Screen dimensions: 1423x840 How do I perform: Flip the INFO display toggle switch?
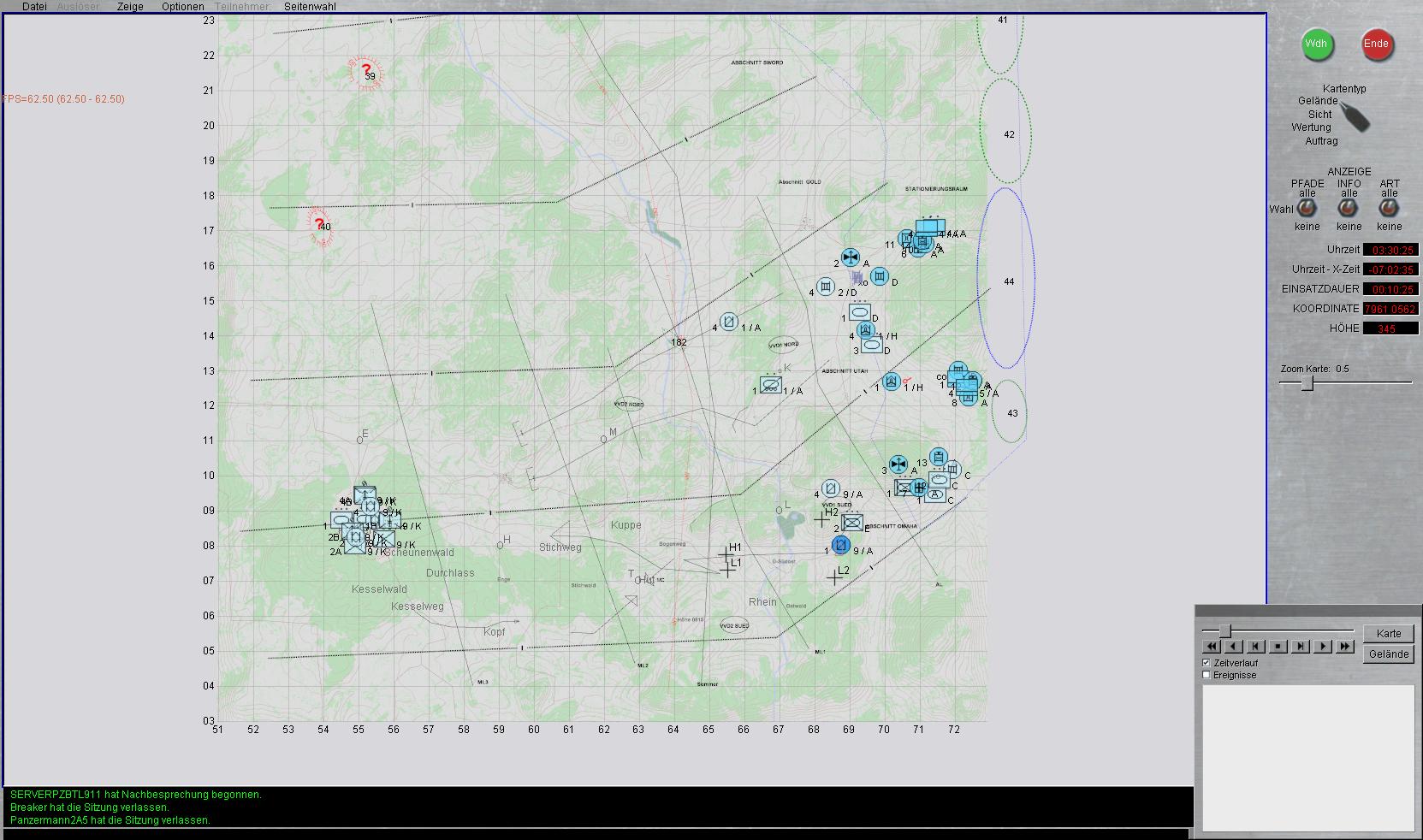(1349, 209)
